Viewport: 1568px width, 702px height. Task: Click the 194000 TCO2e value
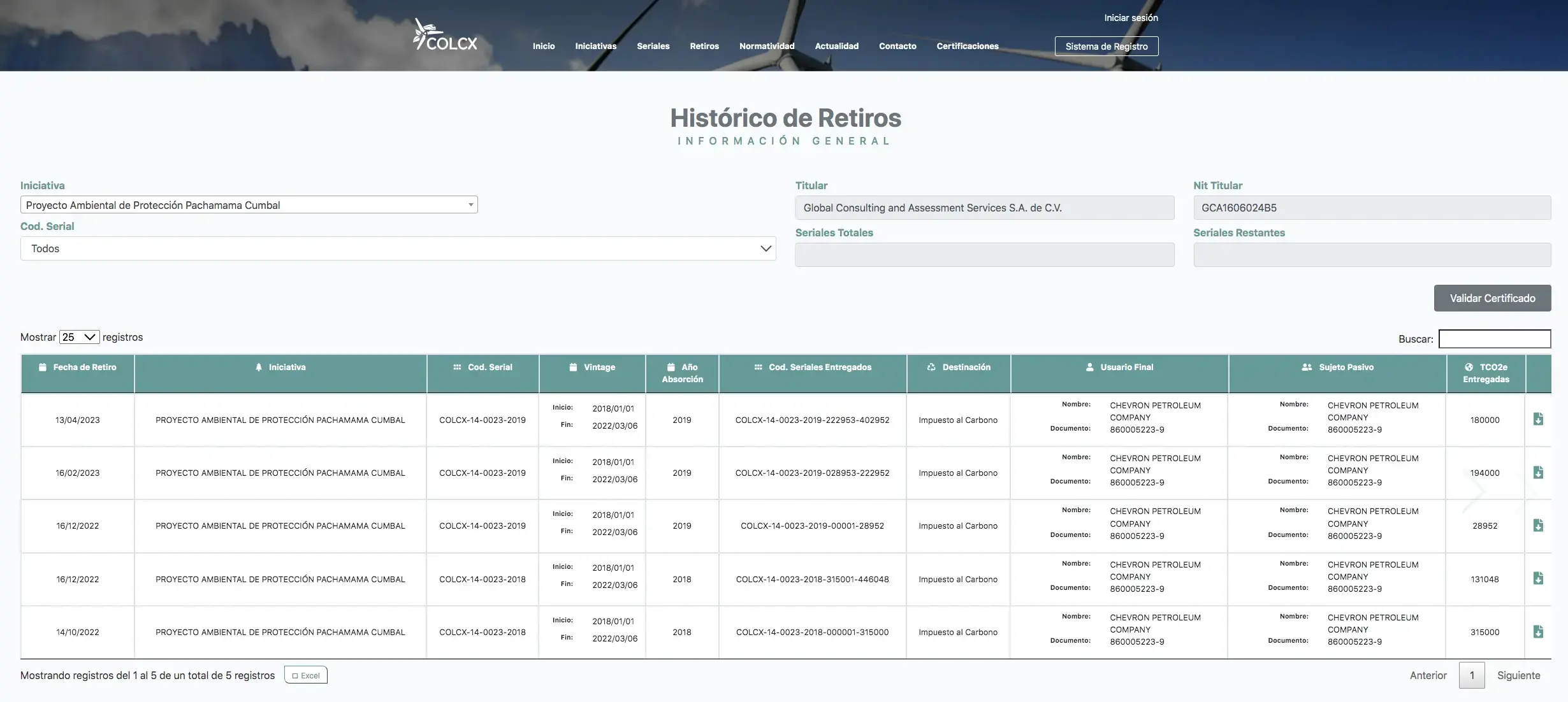[x=1485, y=473]
